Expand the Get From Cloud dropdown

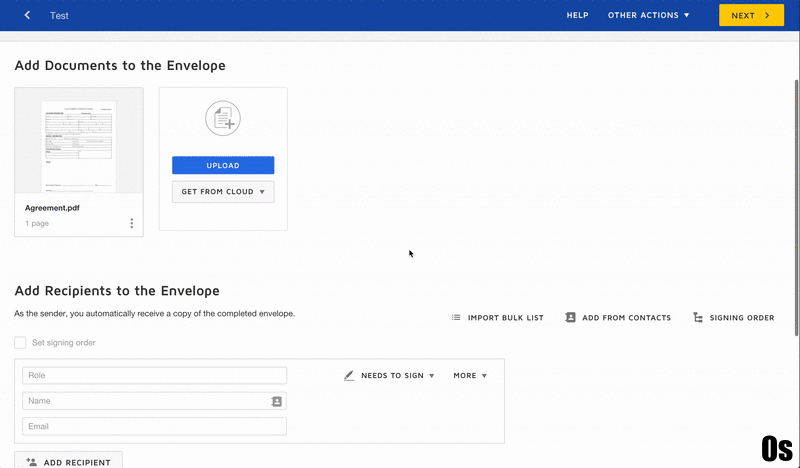pyautogui.click(x=223, y=192)
